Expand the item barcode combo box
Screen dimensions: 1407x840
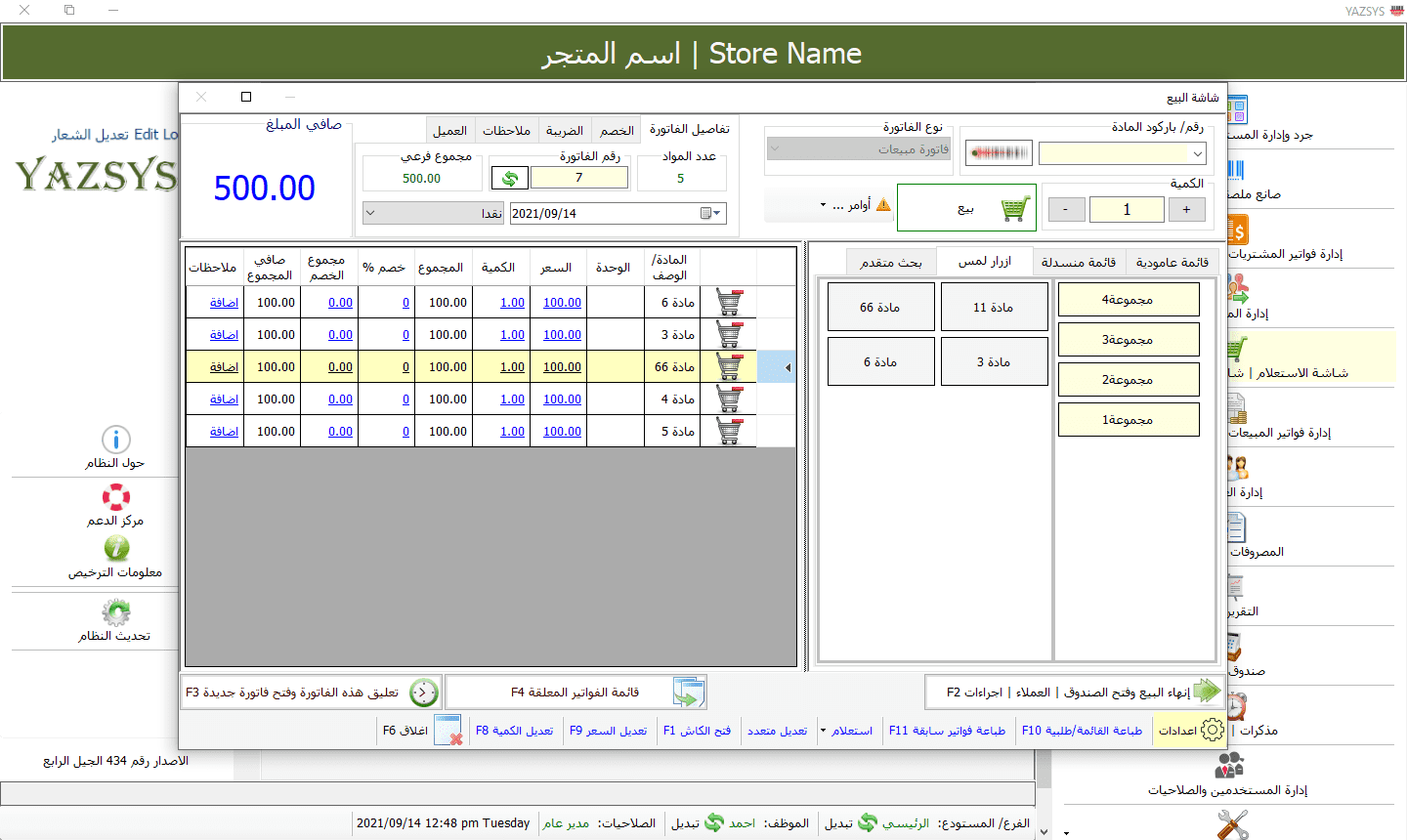(x=1198, y=153)
